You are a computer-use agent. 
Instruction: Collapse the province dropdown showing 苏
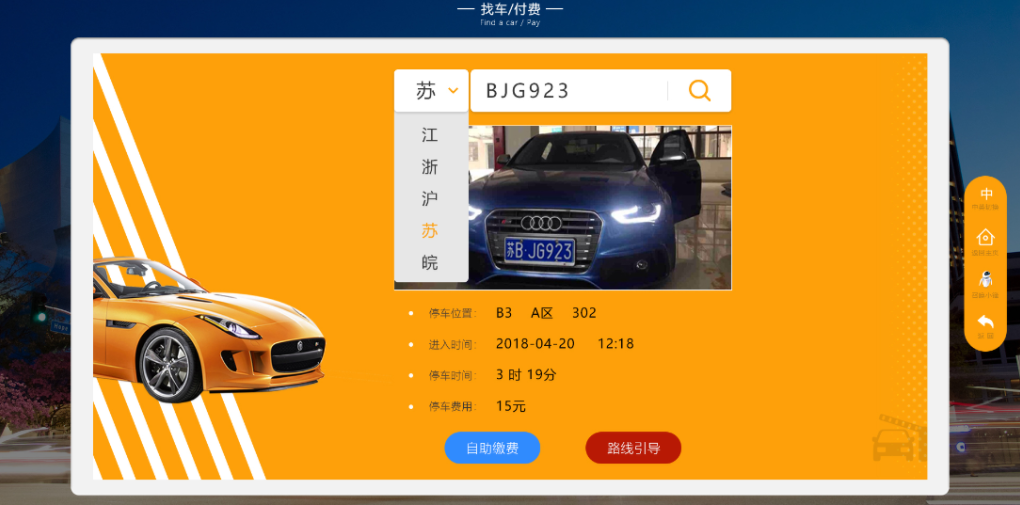click(x=431, y=90)
